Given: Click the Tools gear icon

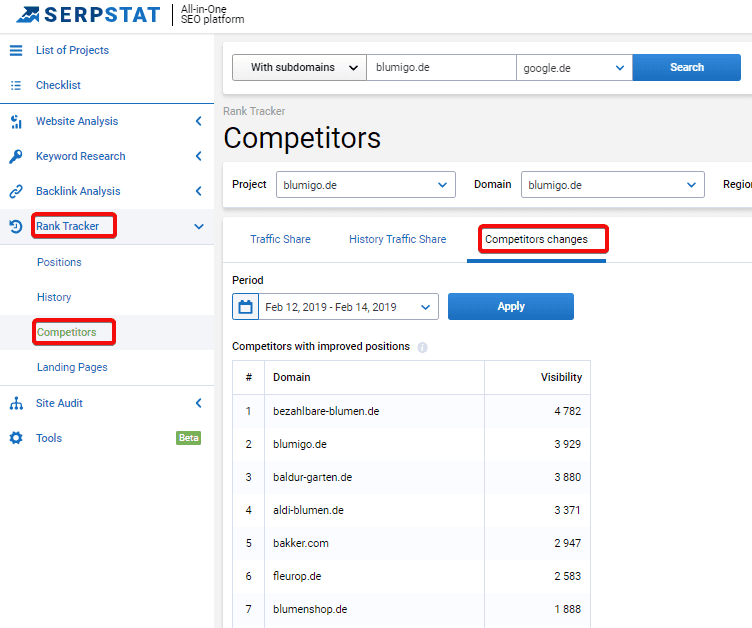Looking at the screenshot, I should pyautogui.click(x=16, y=438).
